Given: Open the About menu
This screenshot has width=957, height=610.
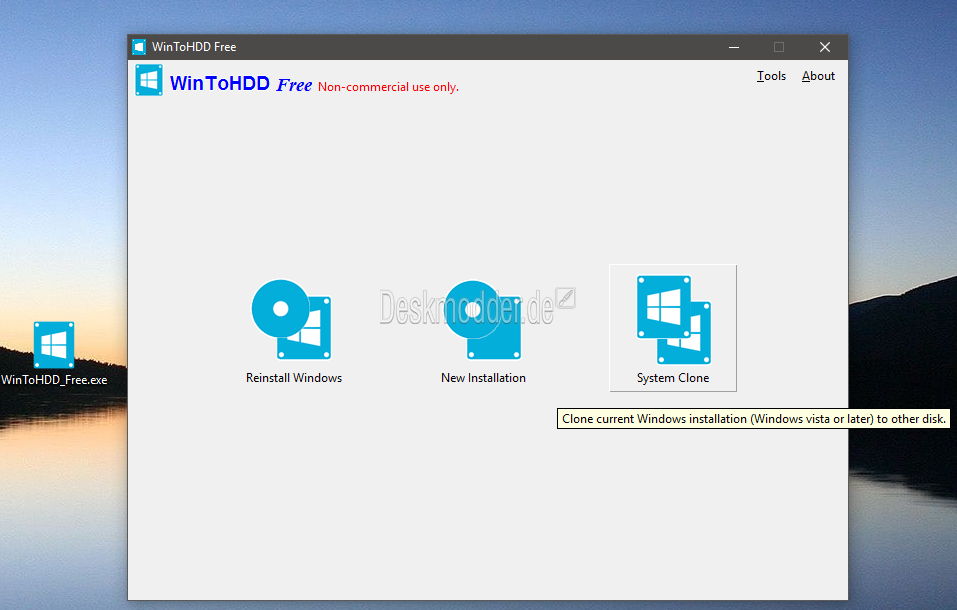Looking at the screenshot, I should point(818,76).
